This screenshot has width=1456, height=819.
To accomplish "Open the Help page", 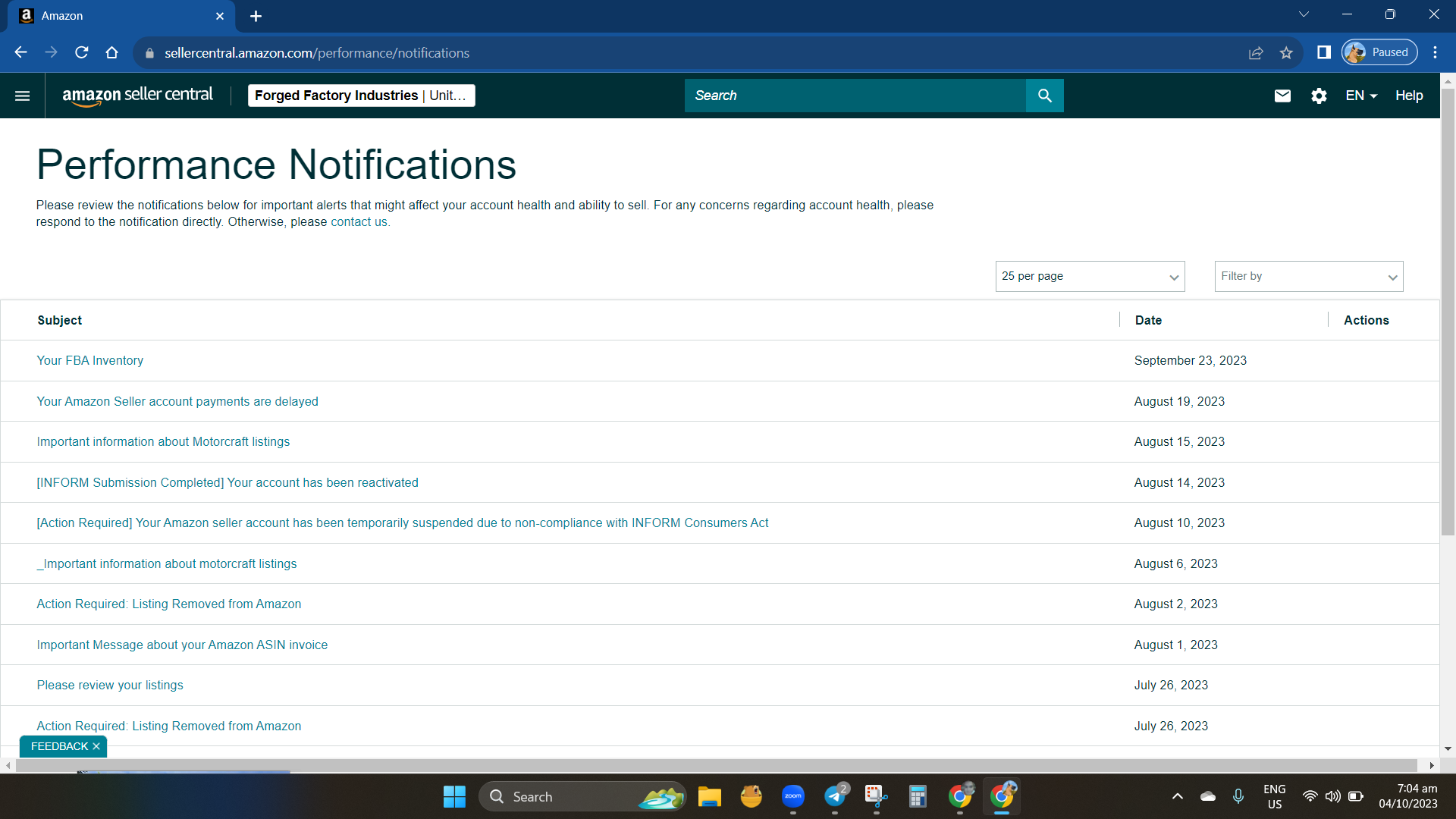I will click(1409, 96).
